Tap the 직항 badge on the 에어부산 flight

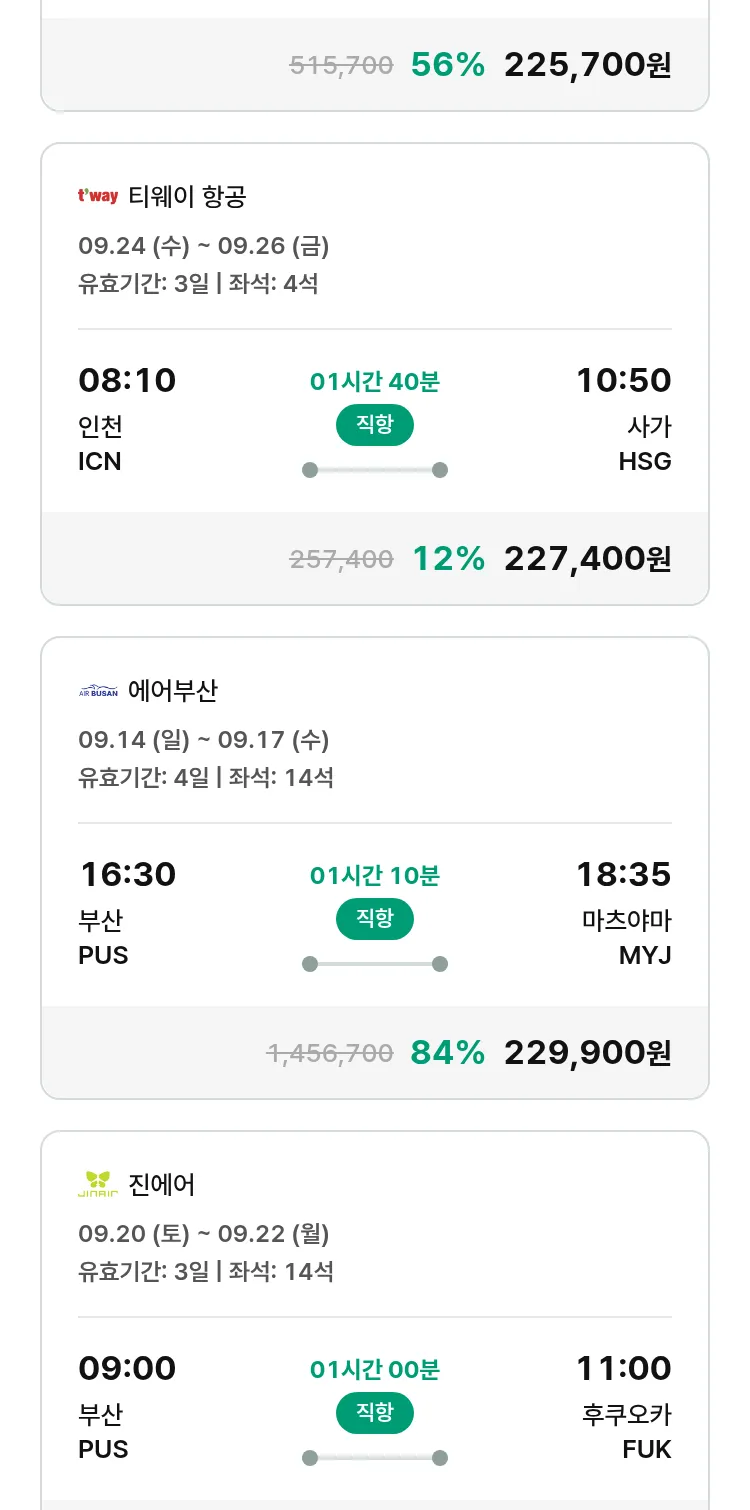pyautogui.click(x=375, y=919)
